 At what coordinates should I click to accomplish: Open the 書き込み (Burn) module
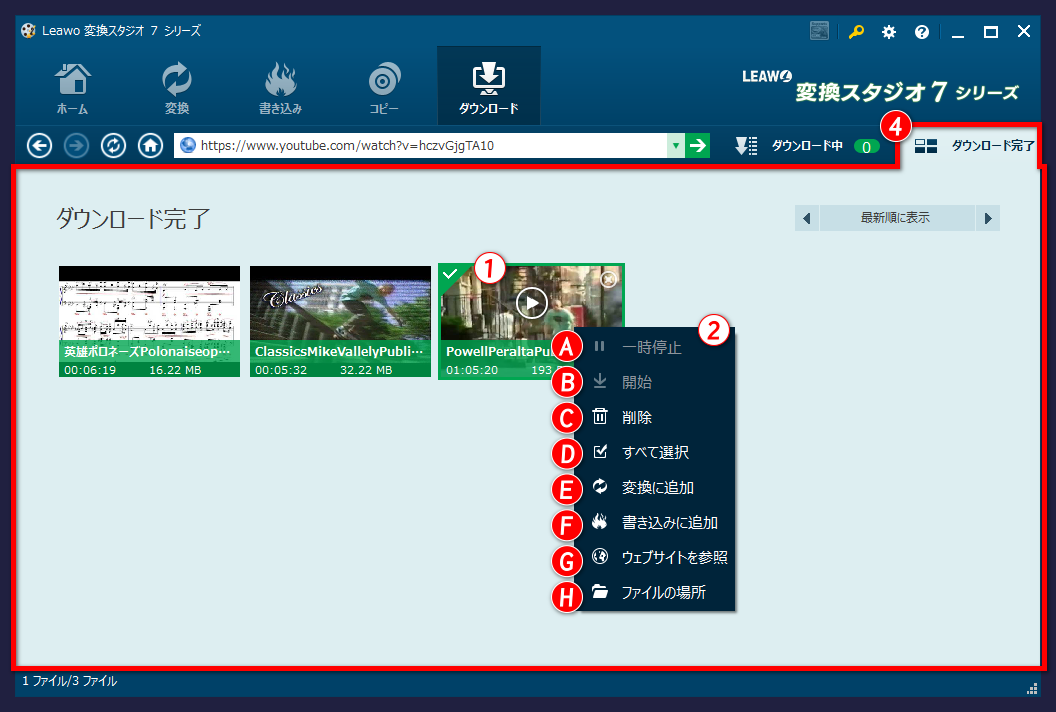point(280,85)
